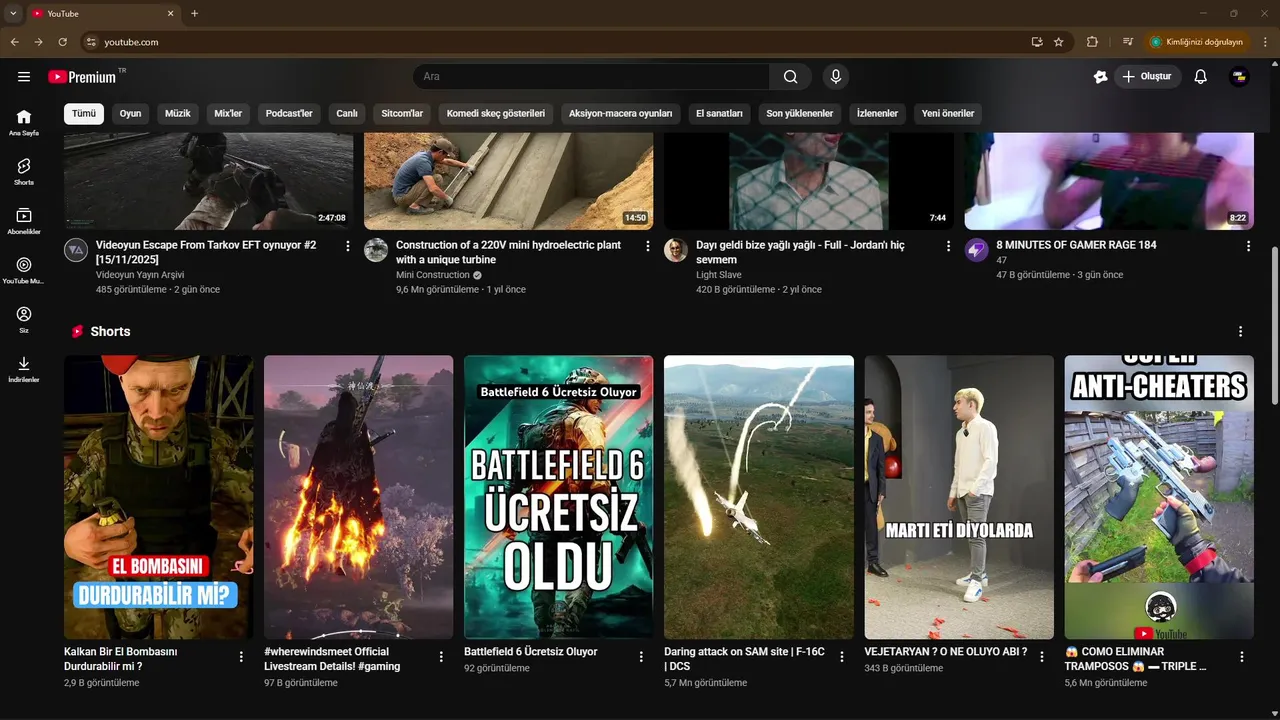Close the YouTube browser tab
The height and width of the screenshot is (720, 1280).
click(171, 13)
